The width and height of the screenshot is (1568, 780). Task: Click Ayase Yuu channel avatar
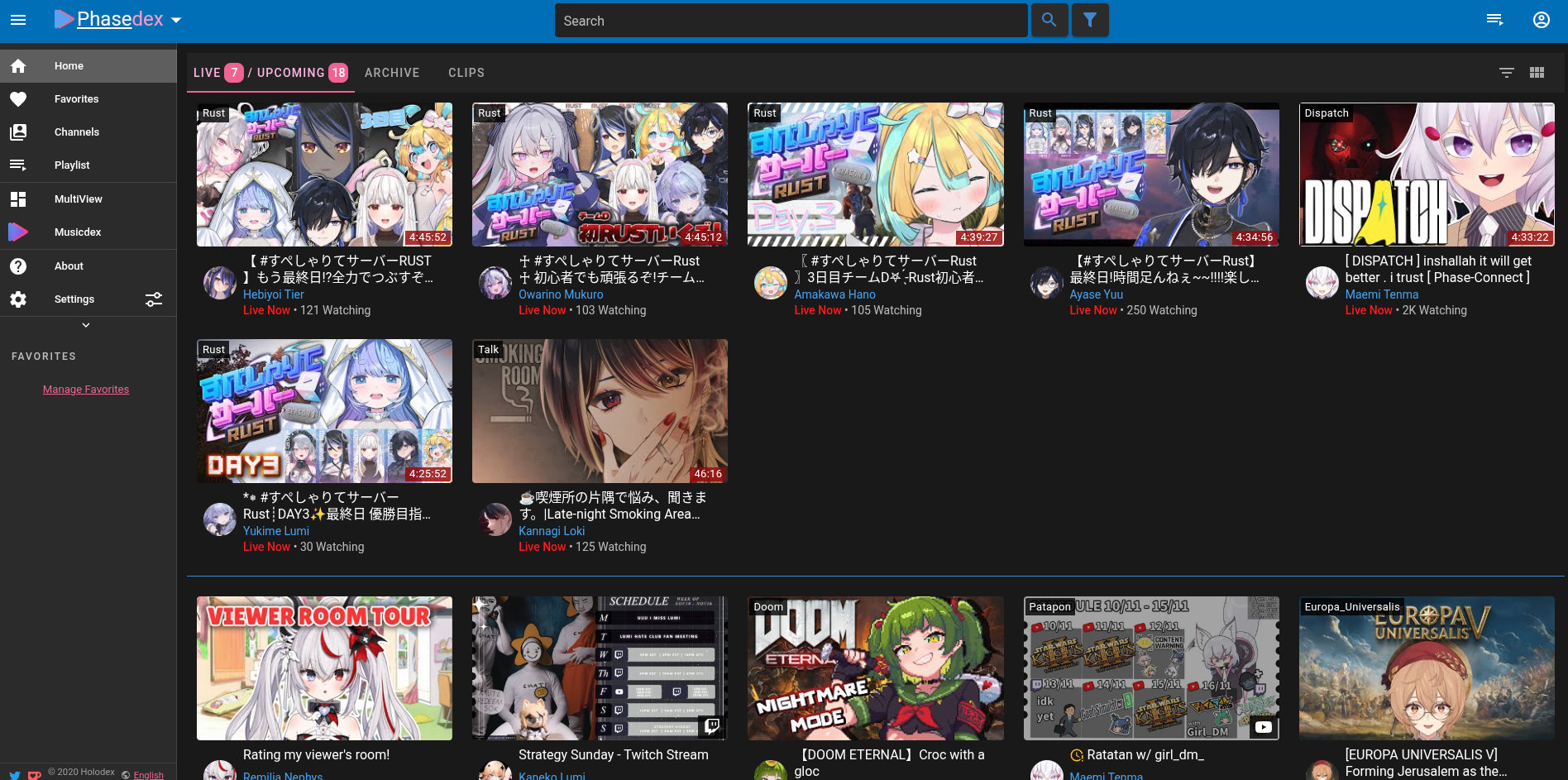click(1046, 283)
